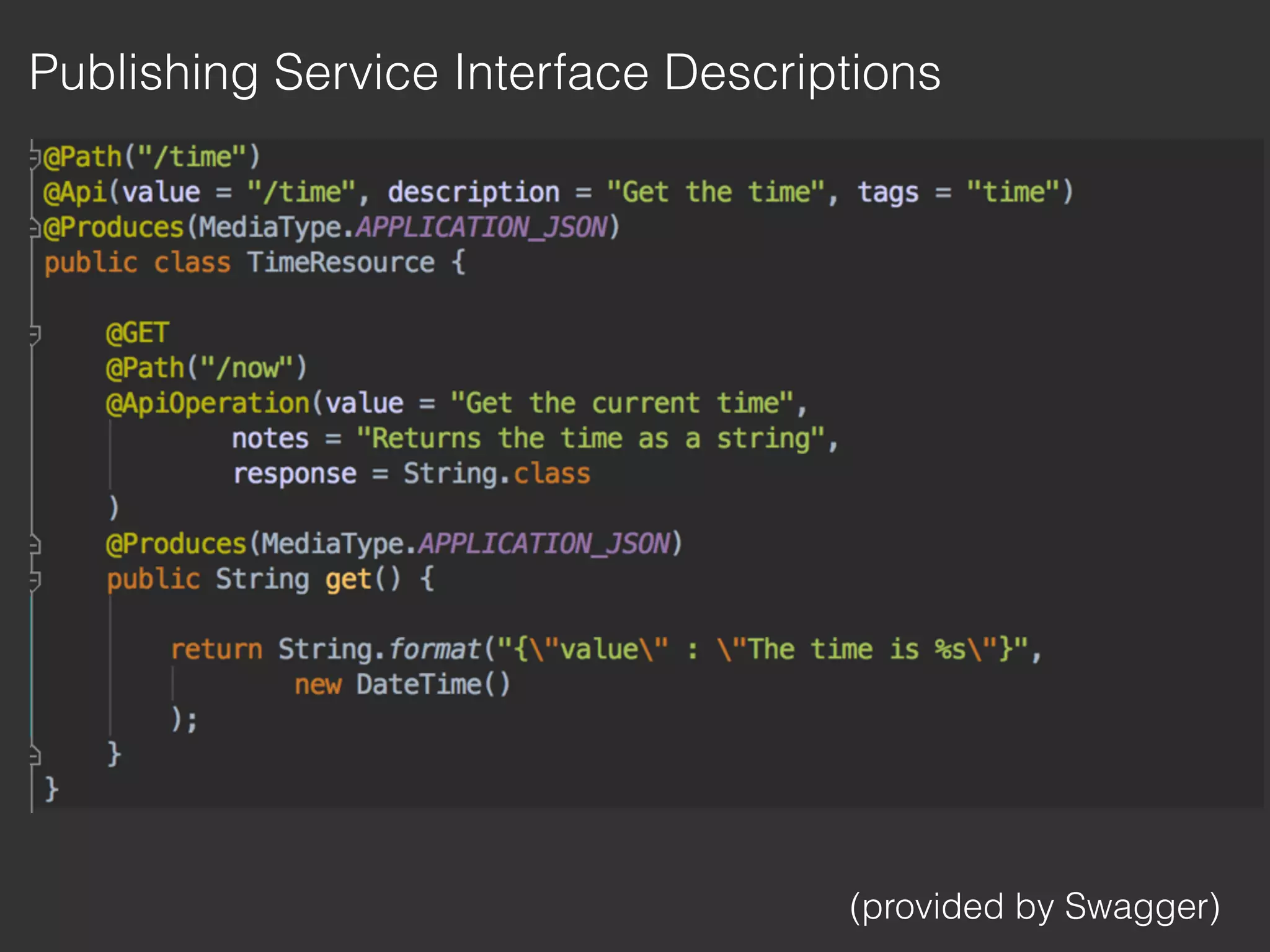Click the "tags" attribute name
The width and height of the screenshot is (1270, 952).
(x=888, y=193)
